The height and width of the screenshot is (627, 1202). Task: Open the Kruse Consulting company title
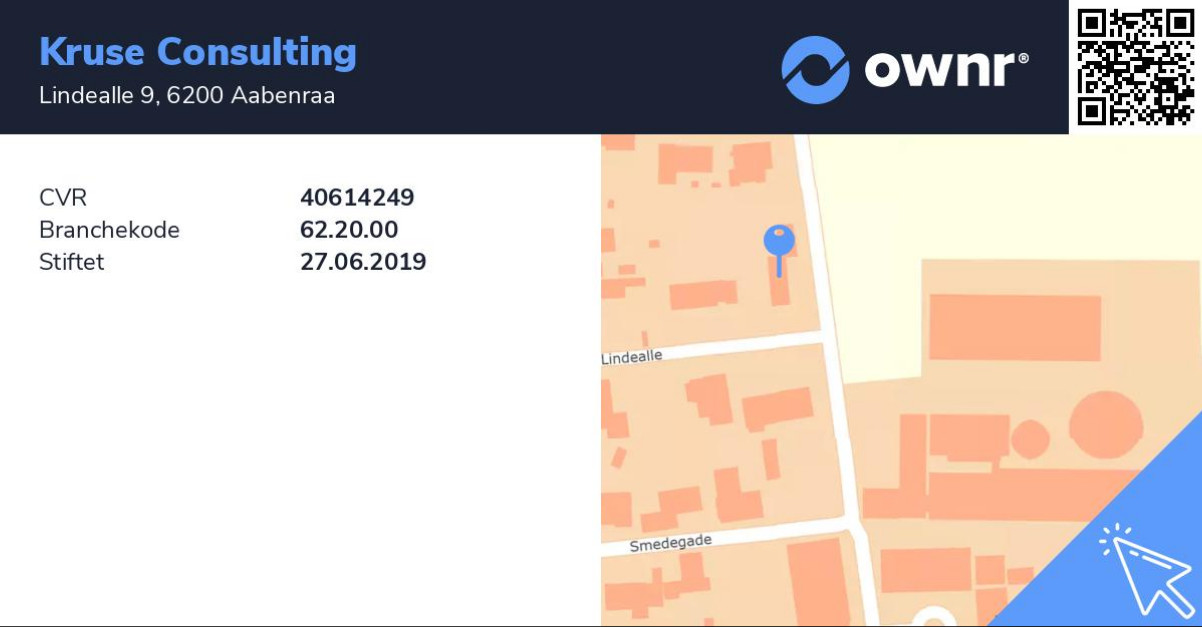198,51
